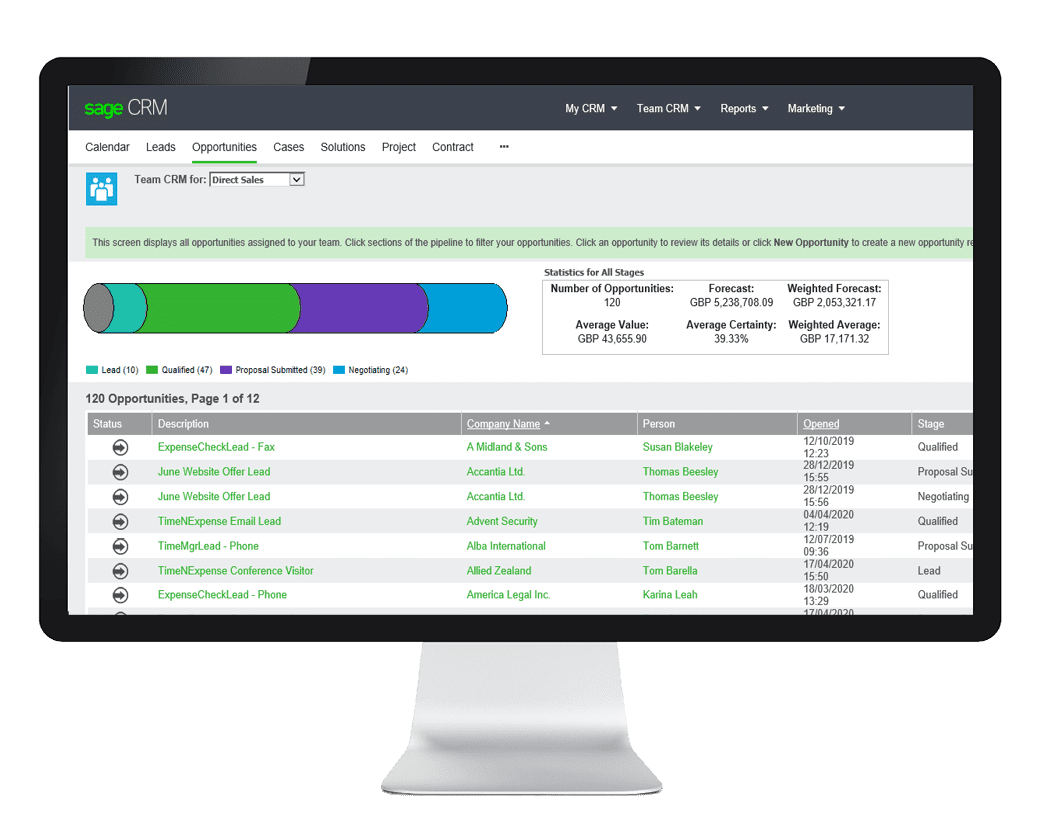This screenshot has height=833, width=1042.
Task: Open company Advent Security
Action: point(502,521)
